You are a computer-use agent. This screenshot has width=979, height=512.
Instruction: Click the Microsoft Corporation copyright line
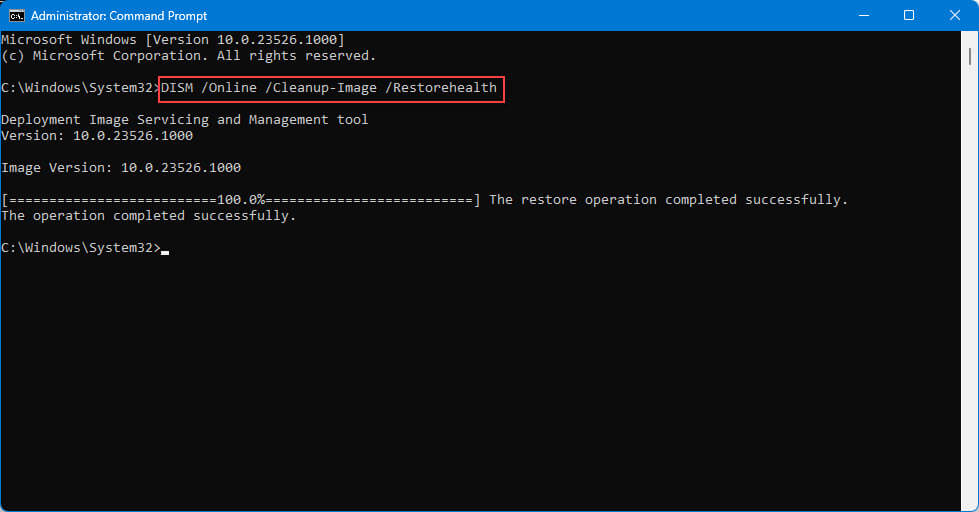coord(189,56)
